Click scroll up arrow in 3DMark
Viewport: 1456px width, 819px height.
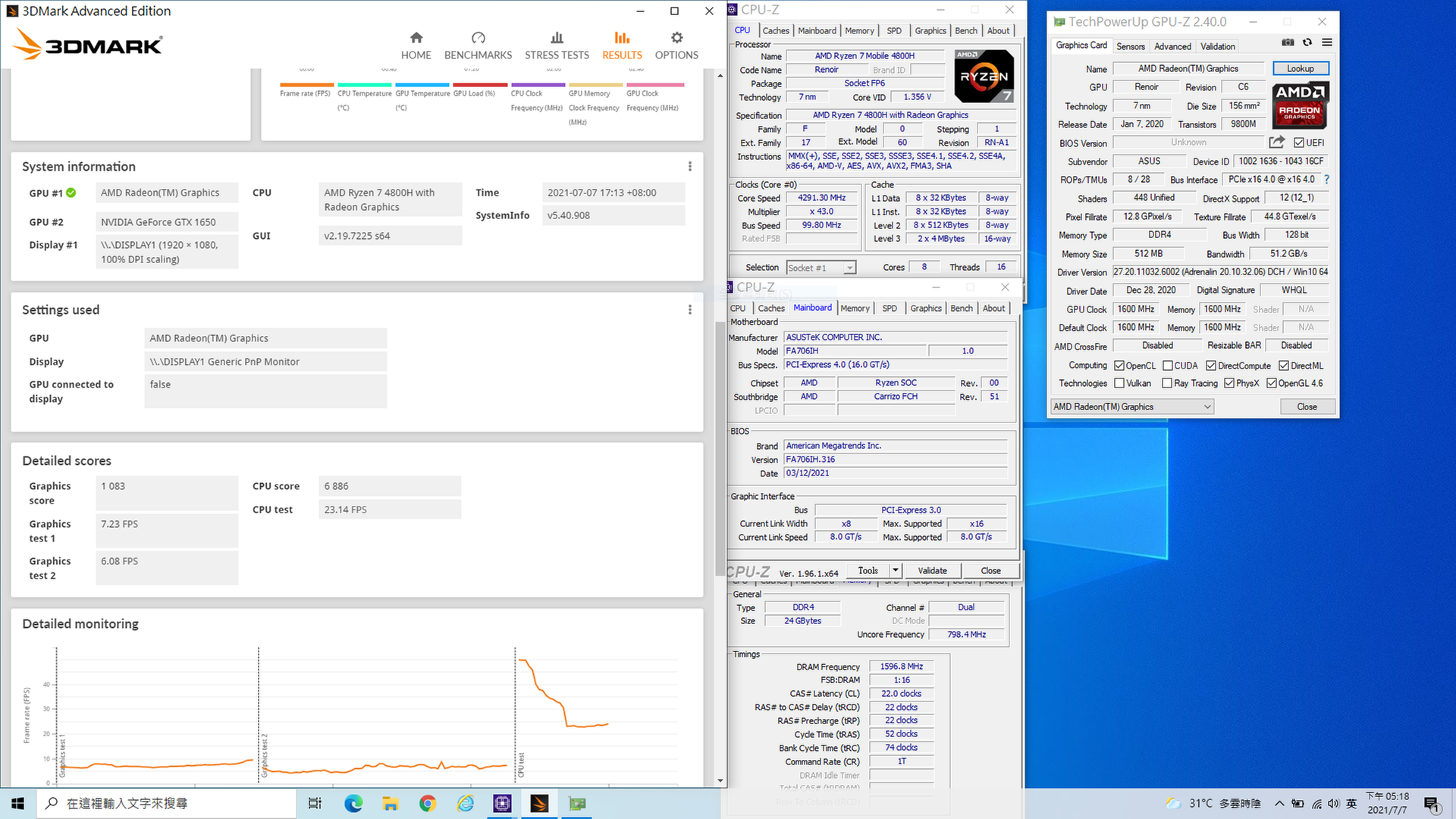click(720, 74)
